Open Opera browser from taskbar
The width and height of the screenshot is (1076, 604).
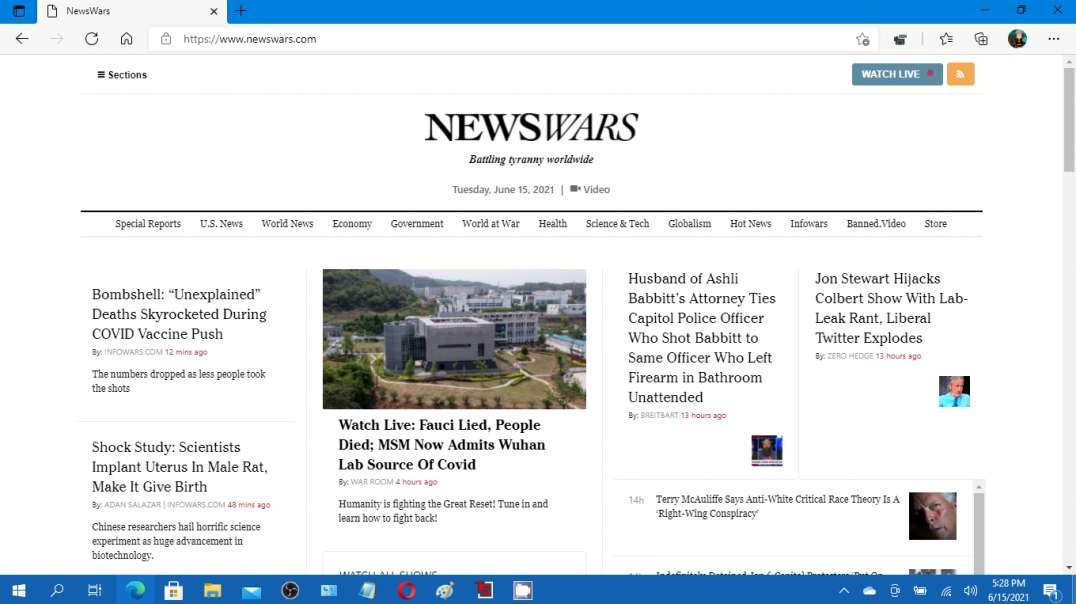(x=406, y=590)
